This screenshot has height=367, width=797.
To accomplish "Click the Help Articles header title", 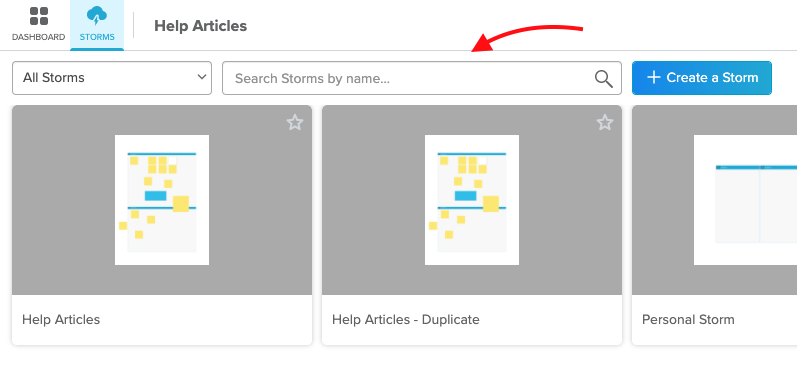I will 201,26.
